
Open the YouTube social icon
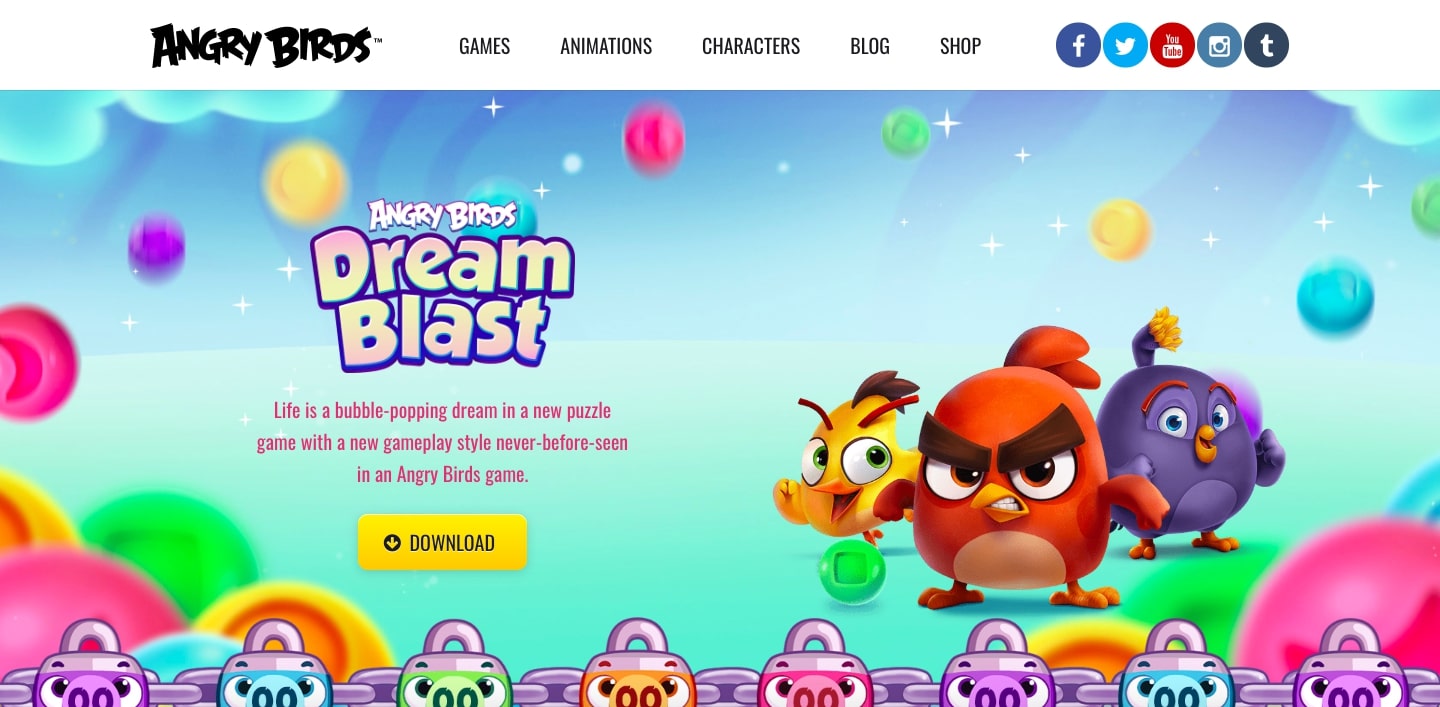click(x=1172, y=45)
